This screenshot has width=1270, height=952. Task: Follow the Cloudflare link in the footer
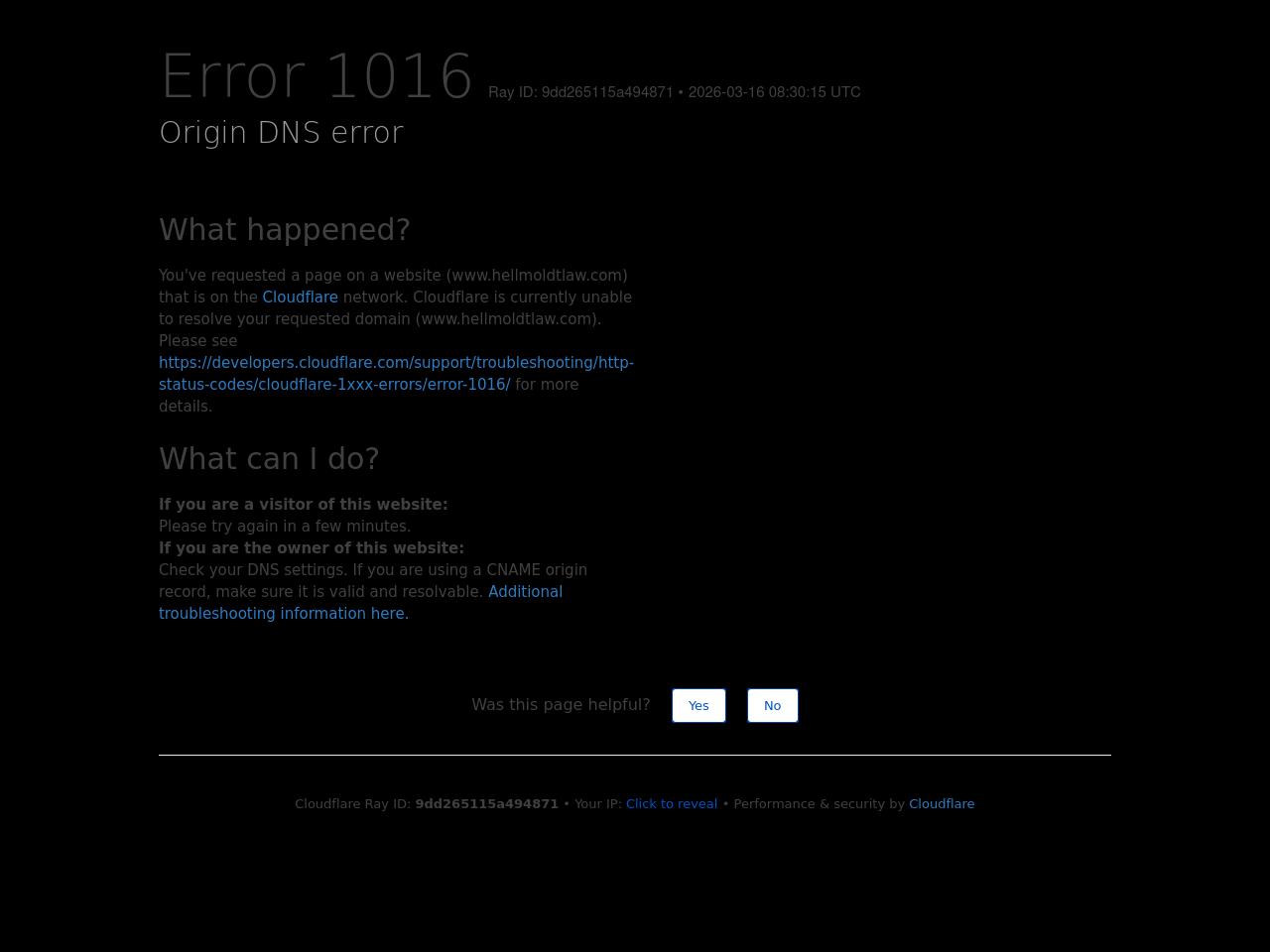pos(941,804)
